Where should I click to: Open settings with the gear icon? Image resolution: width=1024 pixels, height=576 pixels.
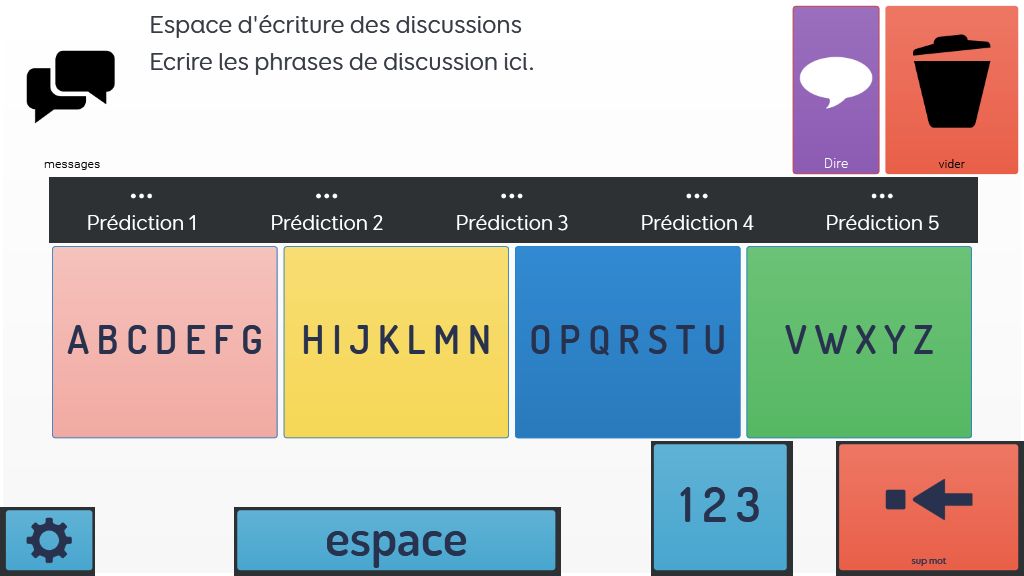(49, 541)
